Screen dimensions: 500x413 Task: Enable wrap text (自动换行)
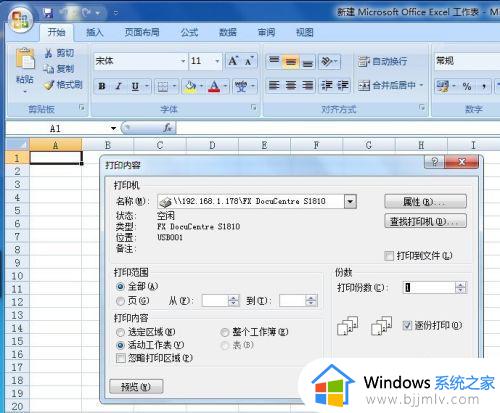point(382,61)
